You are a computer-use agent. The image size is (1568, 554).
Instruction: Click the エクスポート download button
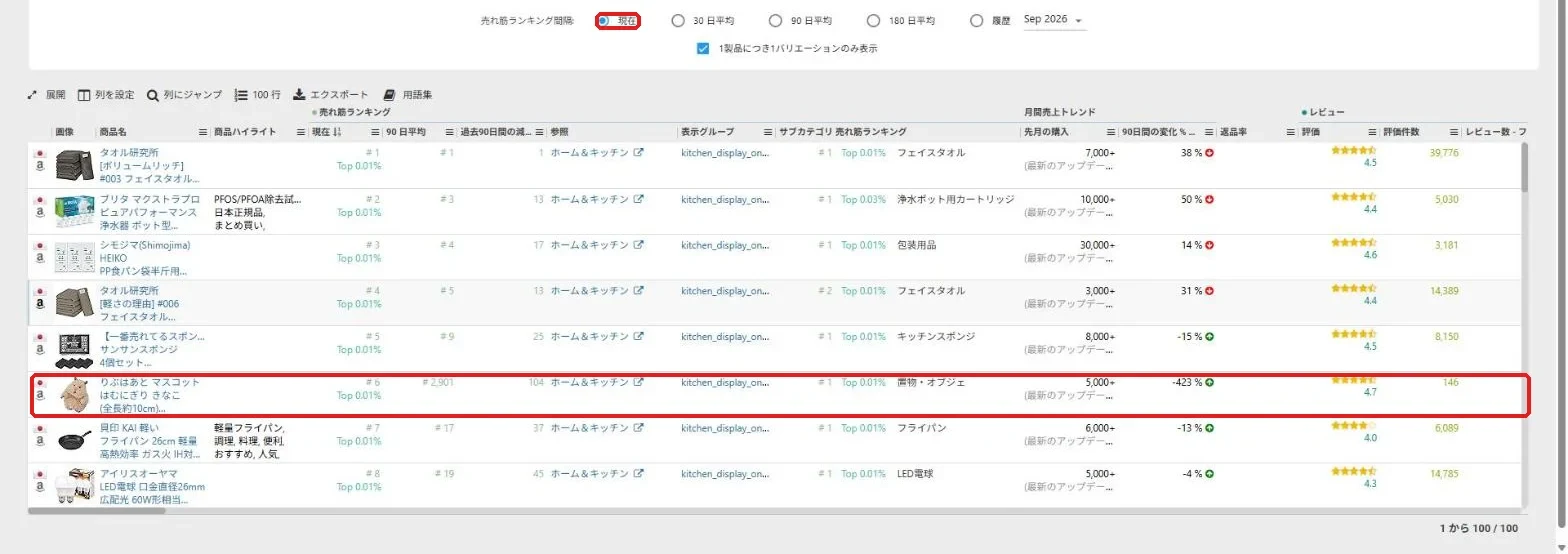pos(331,95)
